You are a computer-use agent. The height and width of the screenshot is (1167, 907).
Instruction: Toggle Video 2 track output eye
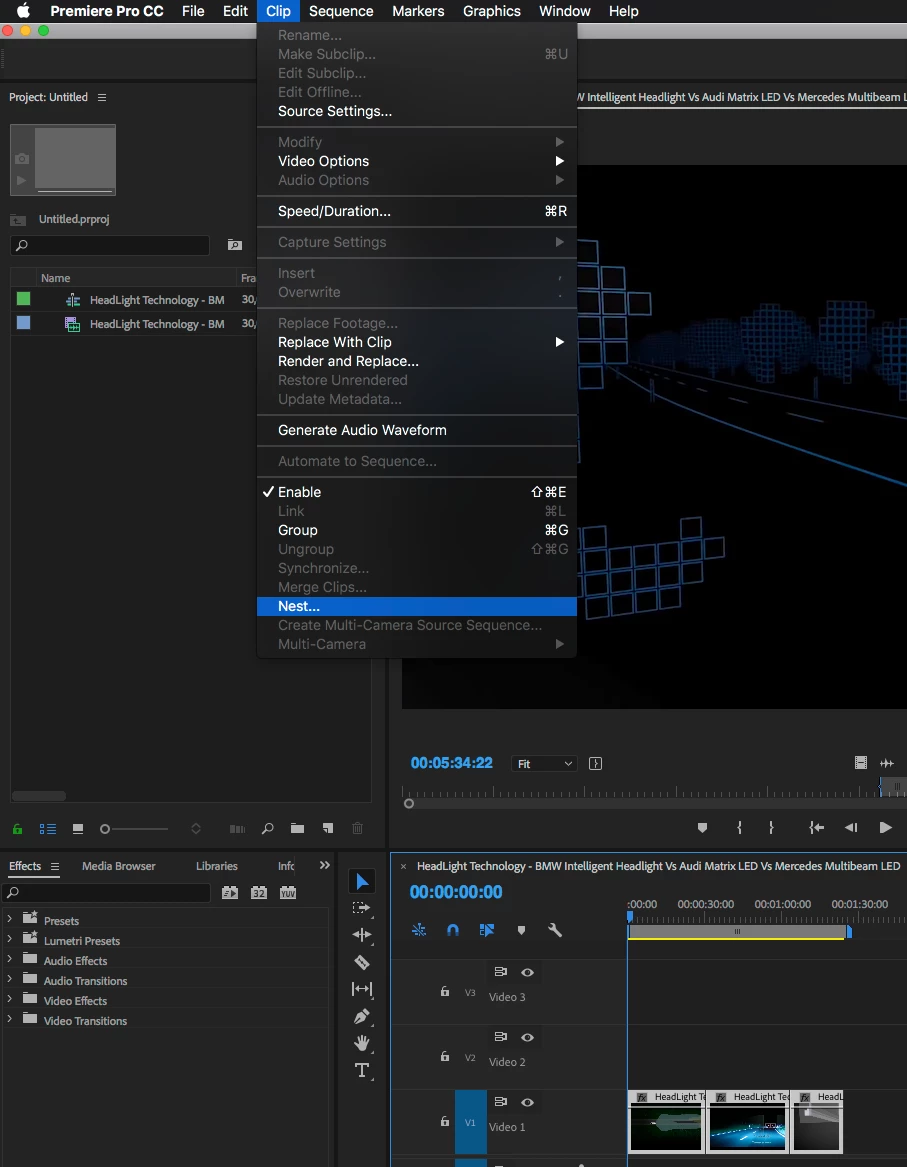(528, 1037)
